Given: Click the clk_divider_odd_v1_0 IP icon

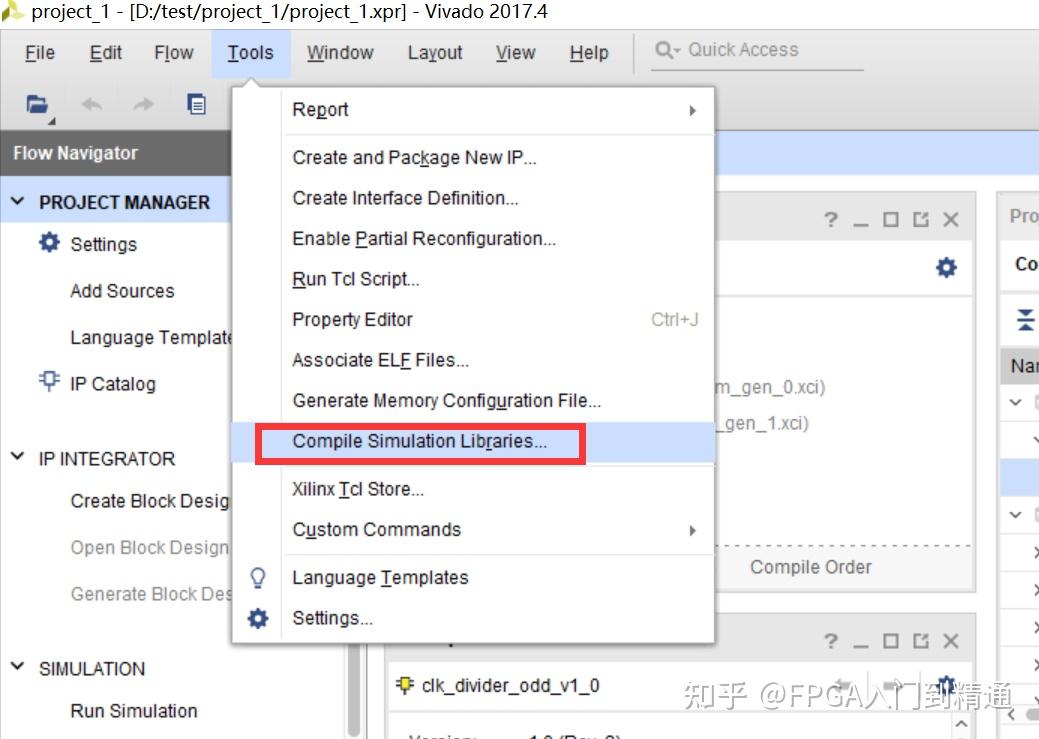Looking at the screenshot, I should click(404, 685).
